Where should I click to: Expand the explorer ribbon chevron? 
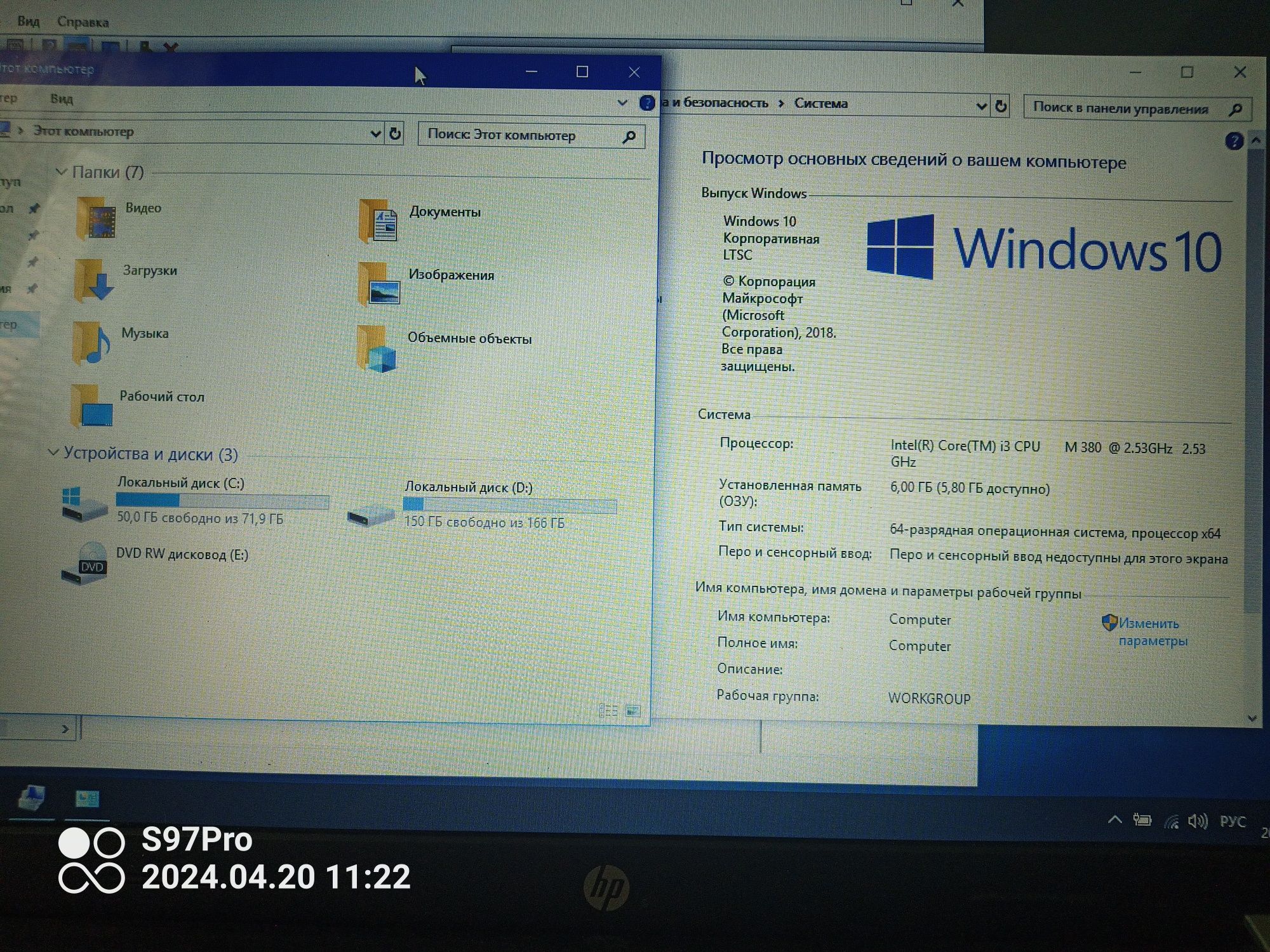[622, 102]
